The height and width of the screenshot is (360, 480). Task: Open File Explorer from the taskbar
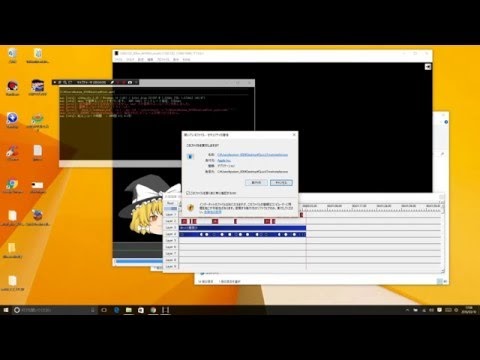[x=129, y=310]
